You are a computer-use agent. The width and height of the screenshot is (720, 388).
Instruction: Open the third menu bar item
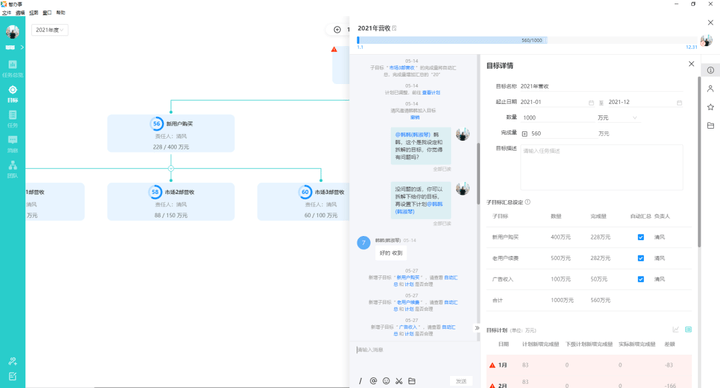coord(34,13)
